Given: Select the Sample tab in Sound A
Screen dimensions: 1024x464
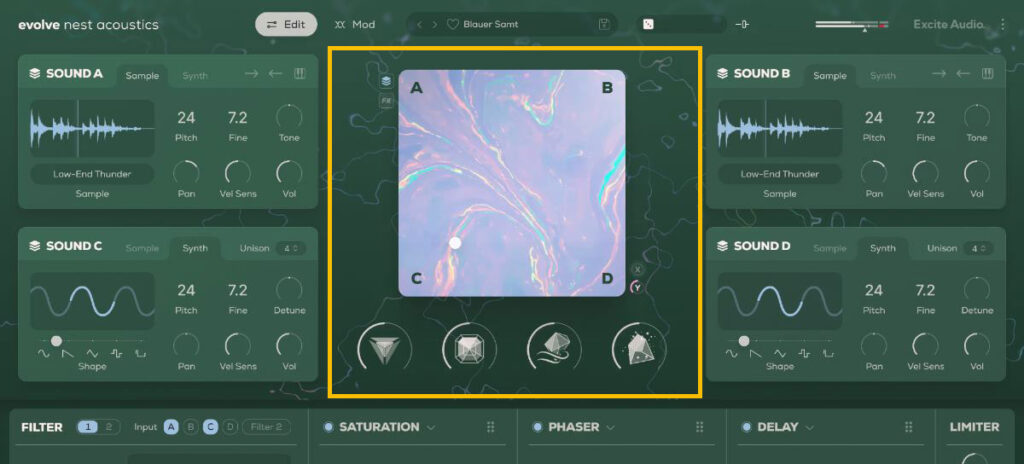Looking at the screenshot, I should pos(142,76).
